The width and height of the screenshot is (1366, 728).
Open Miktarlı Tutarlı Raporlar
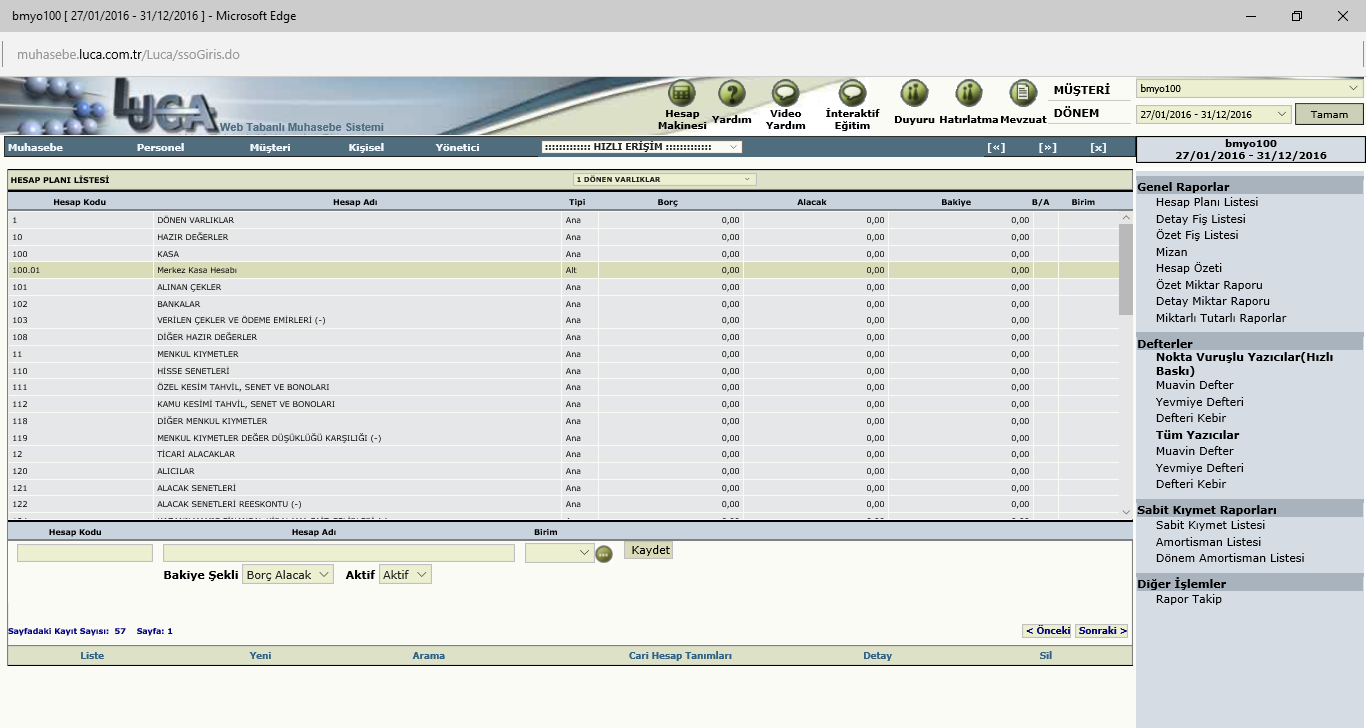pyautogui.click(x=1221, y=318)
